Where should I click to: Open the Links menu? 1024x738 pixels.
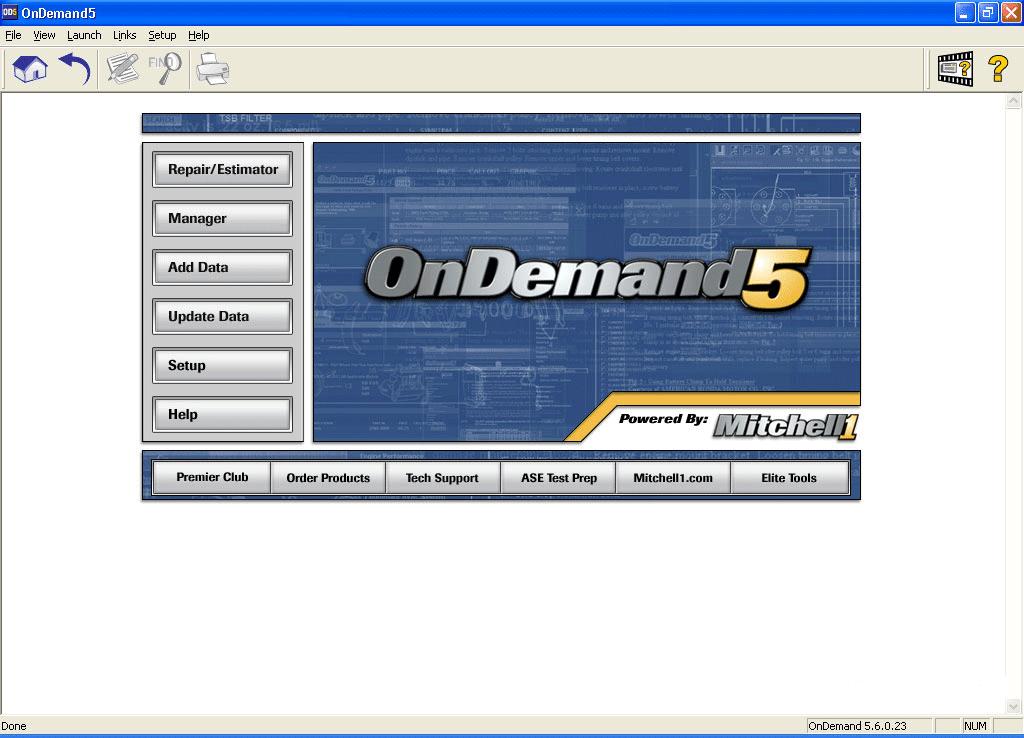pos(125,35)
